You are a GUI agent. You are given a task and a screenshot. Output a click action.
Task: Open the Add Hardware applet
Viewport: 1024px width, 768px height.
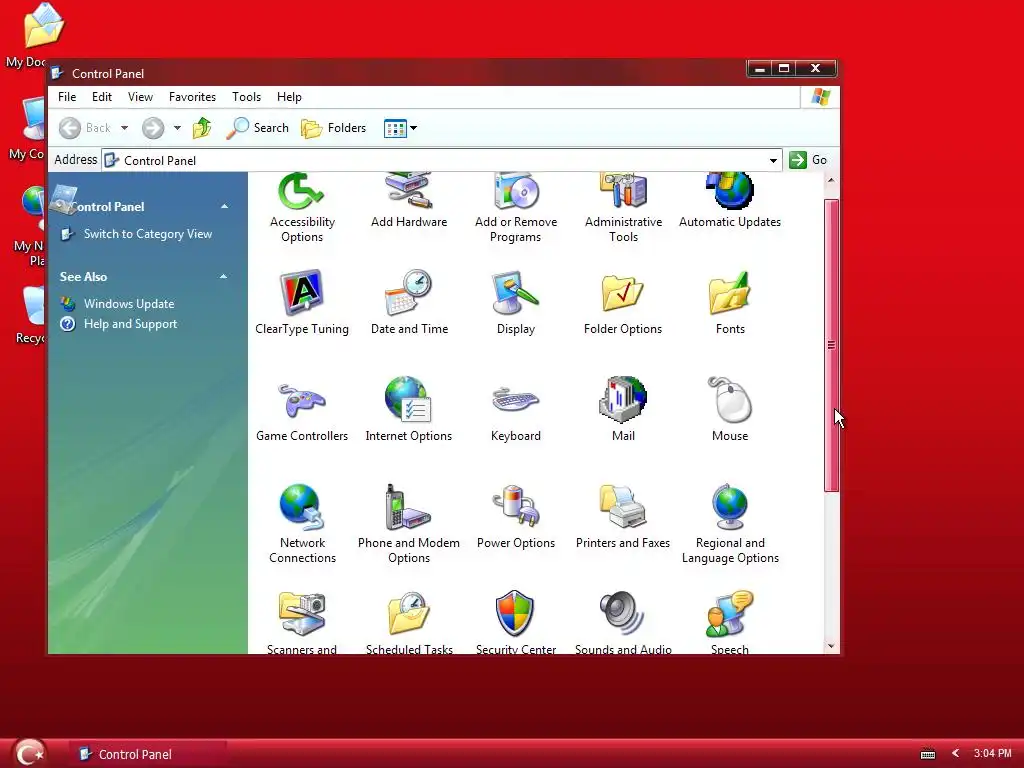click(409, 201)
